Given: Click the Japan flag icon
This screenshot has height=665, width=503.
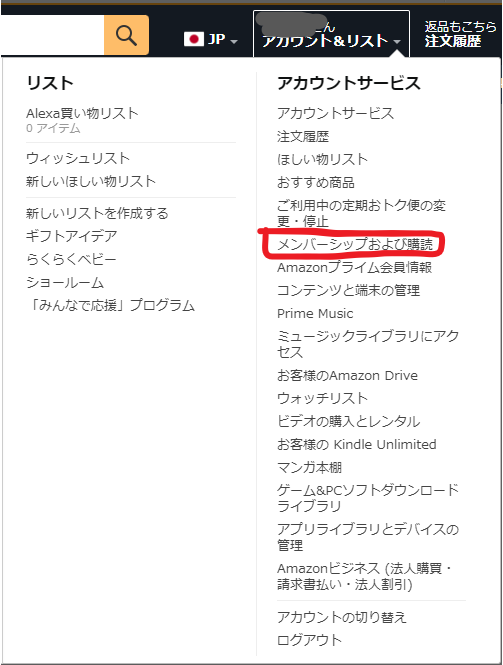Looking at the screenshot, I should pyautogui.click(x=194, y=39).
